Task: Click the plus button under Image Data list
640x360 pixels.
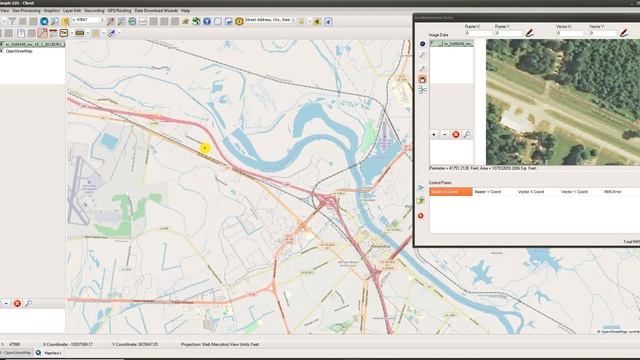Action: (x=434, y=134)
